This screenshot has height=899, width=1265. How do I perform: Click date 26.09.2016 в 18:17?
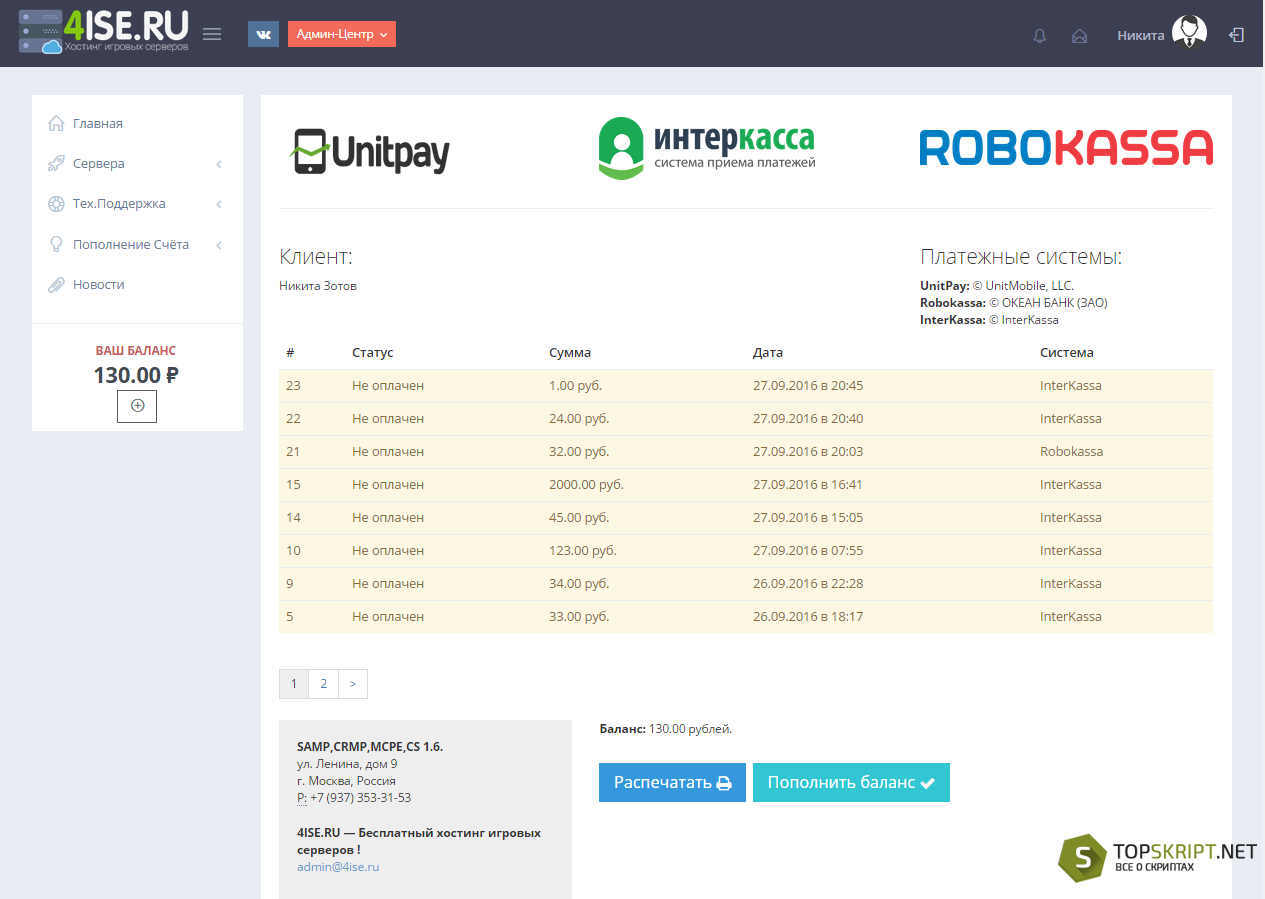tap(808, 617)
